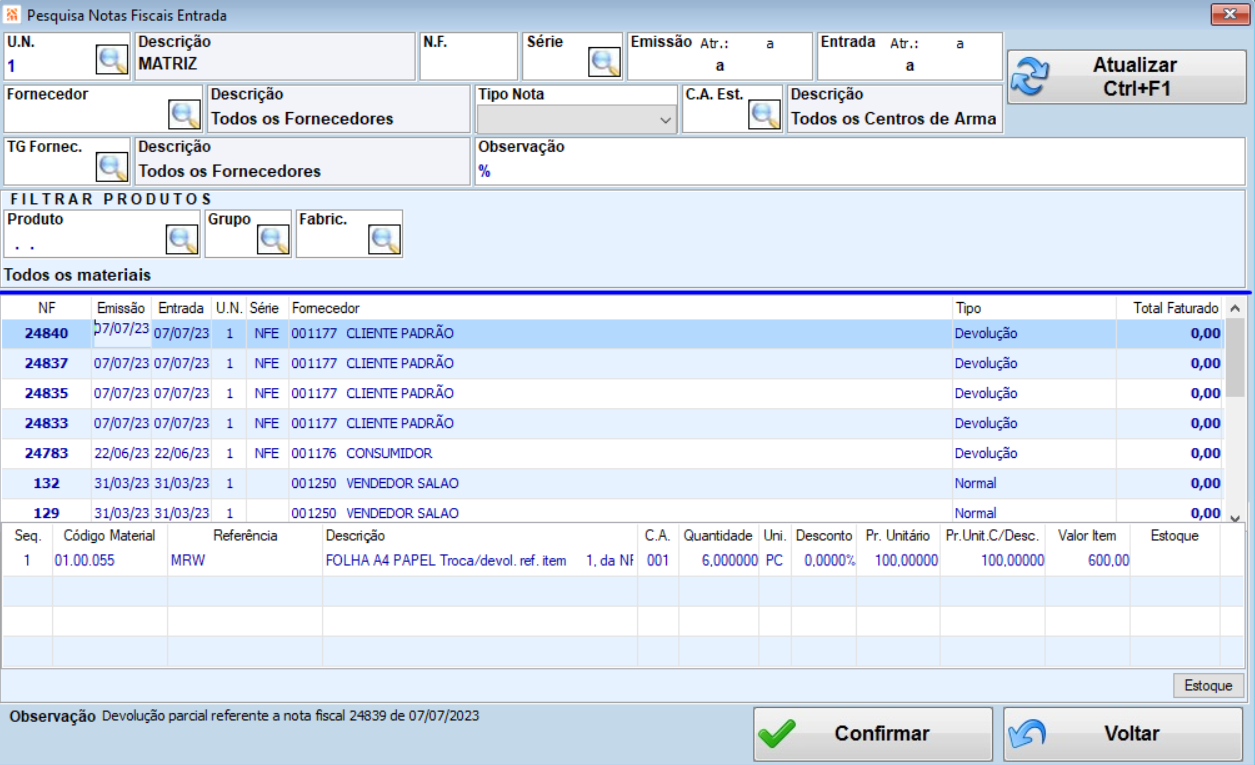Open Fornecedor search magnifier icon

pyautogui.click(x=185, y=114)
